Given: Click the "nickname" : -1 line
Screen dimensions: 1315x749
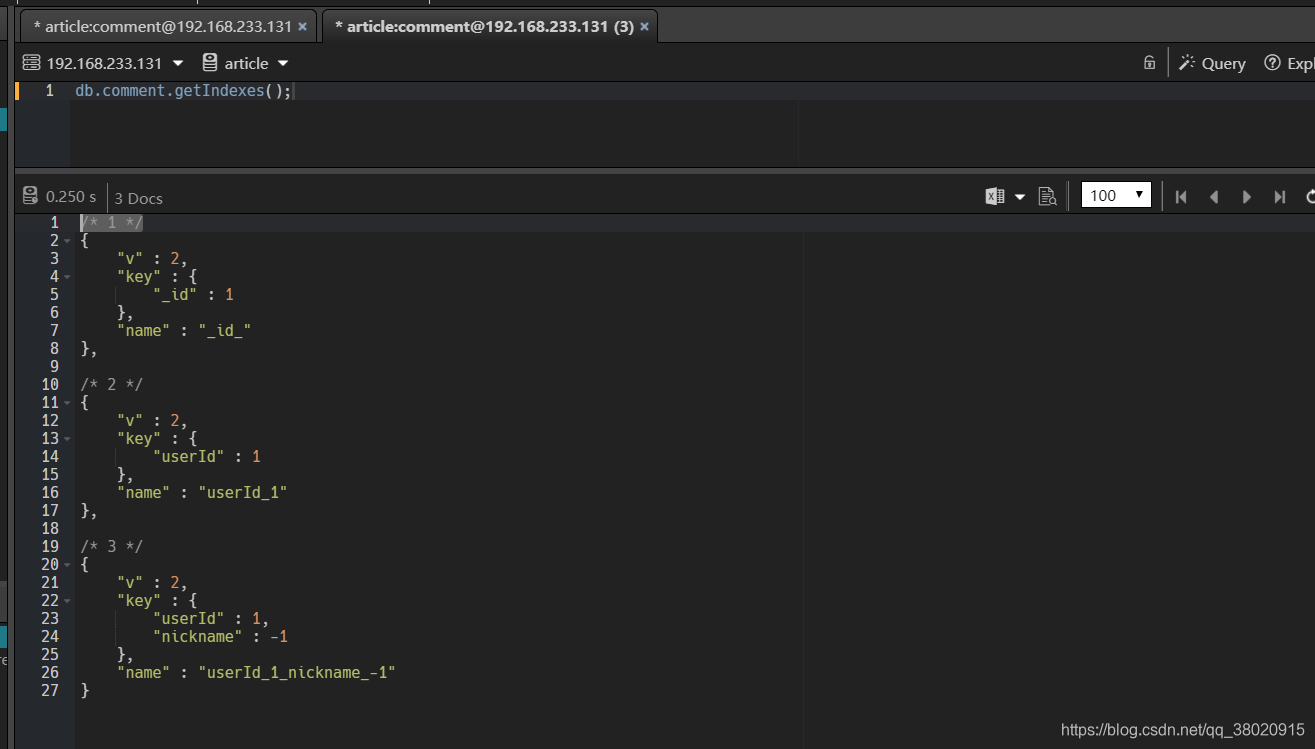Looking at the screenshot, I should [x=220, y=636].
